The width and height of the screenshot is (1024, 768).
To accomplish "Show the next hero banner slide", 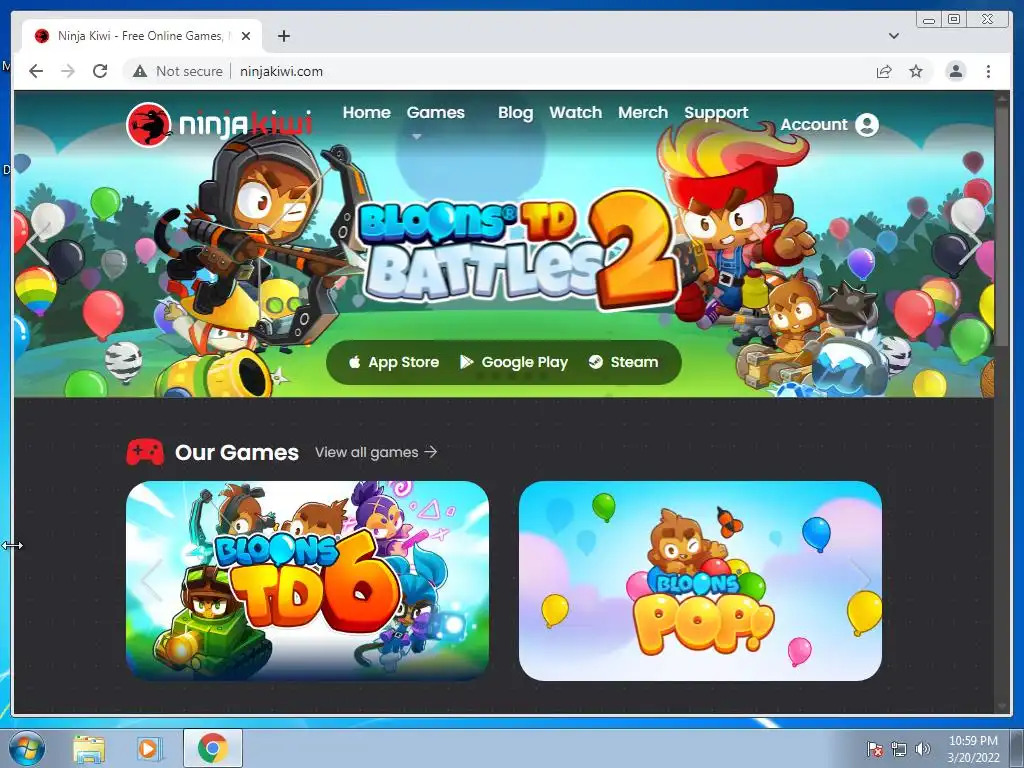I will pos(970,244).
